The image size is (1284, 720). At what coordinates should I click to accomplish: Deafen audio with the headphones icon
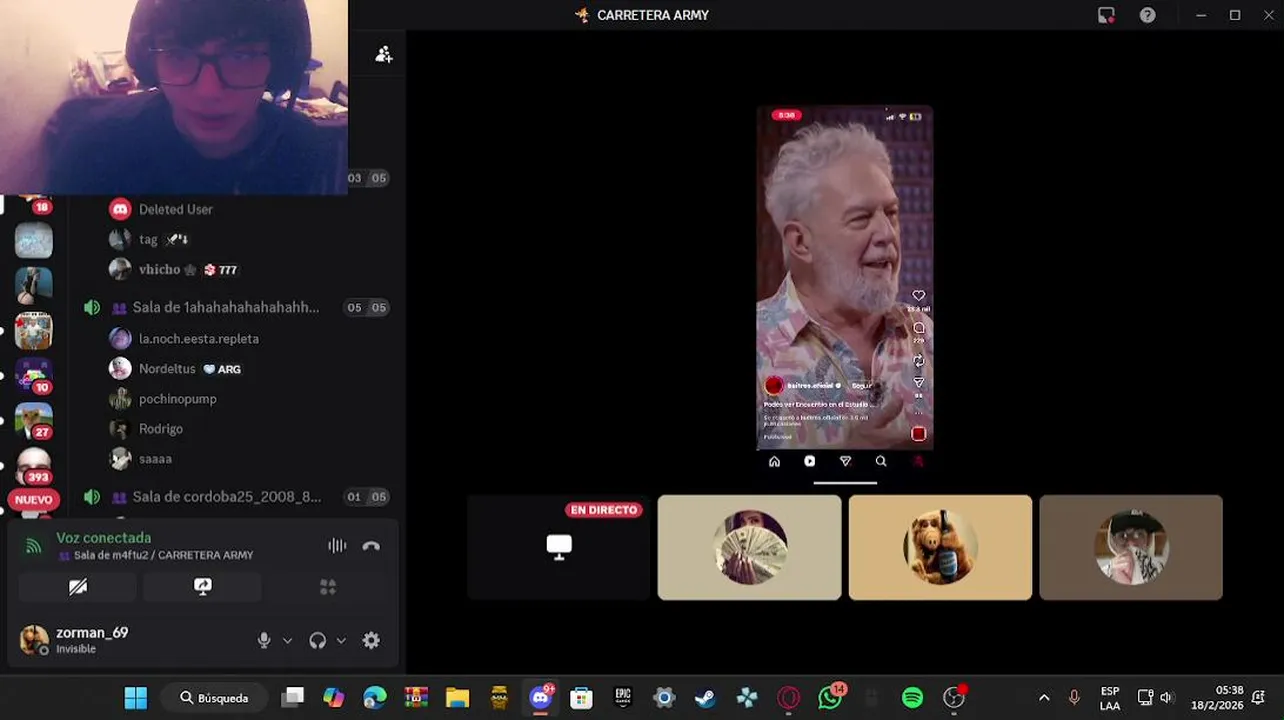(x=318, y=641)
